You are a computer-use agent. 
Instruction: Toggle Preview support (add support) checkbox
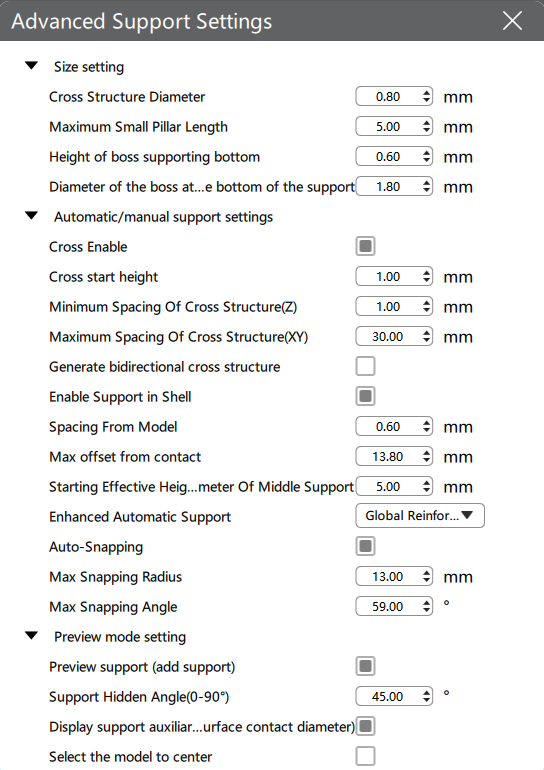tap(365, 666)
